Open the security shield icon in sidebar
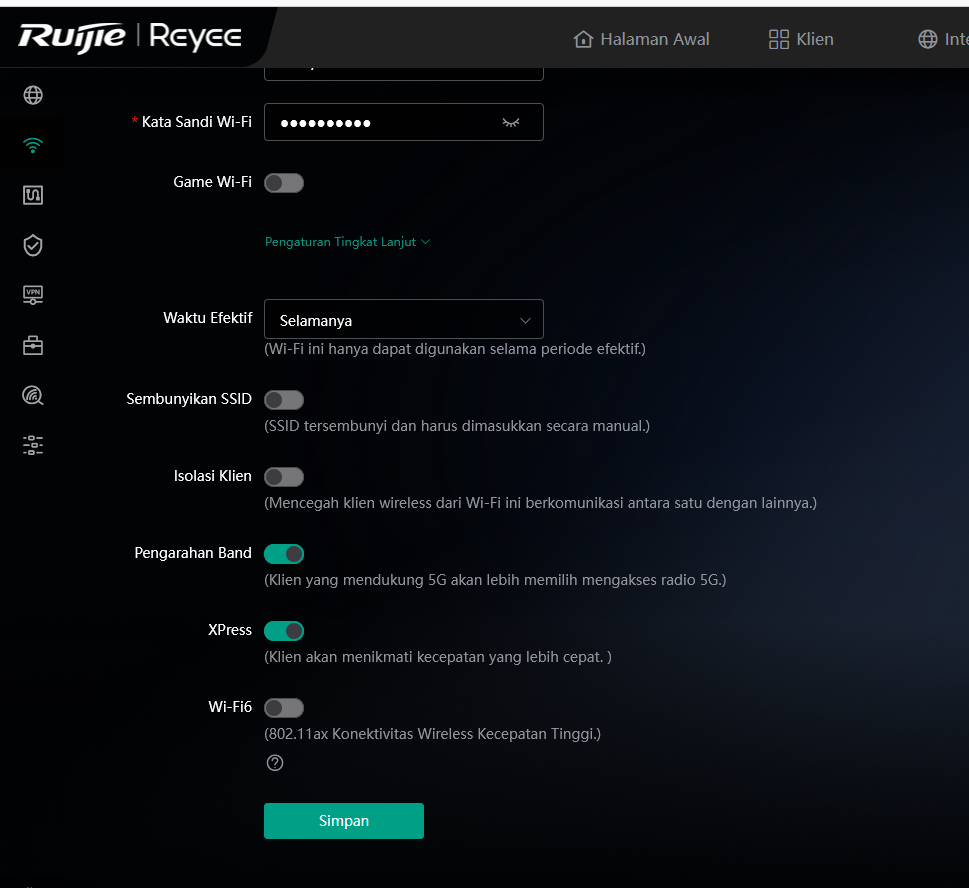 [33, 245]
